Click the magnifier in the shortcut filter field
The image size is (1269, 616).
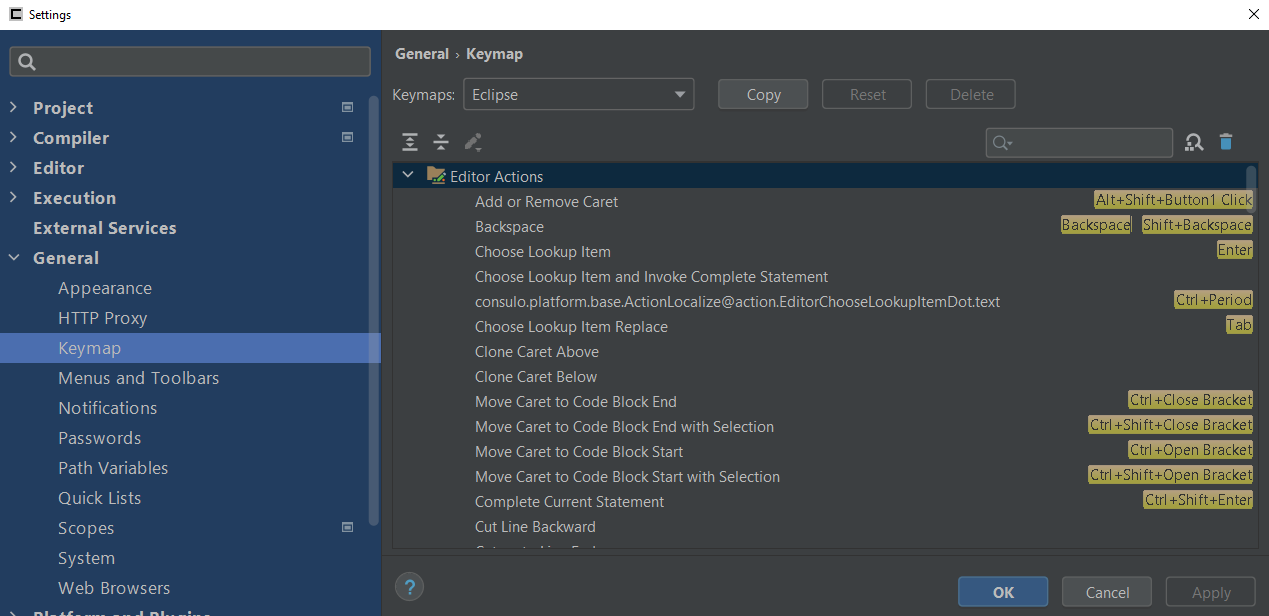coord(1001,142)
